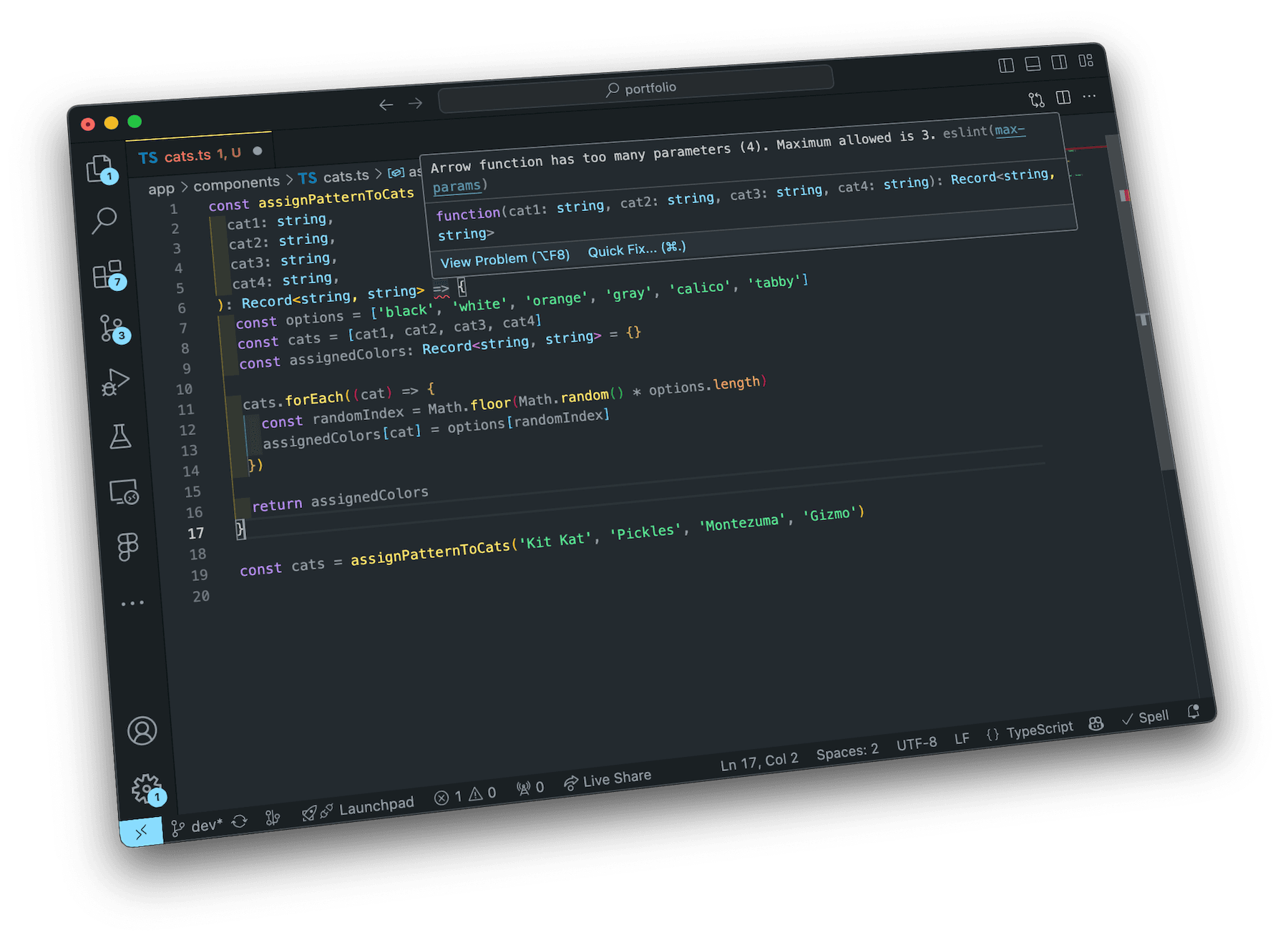This screenshot has width=1288, height=940.
Task: Change indentation via Spaces: 2
Action: click(x=847, y=752)
